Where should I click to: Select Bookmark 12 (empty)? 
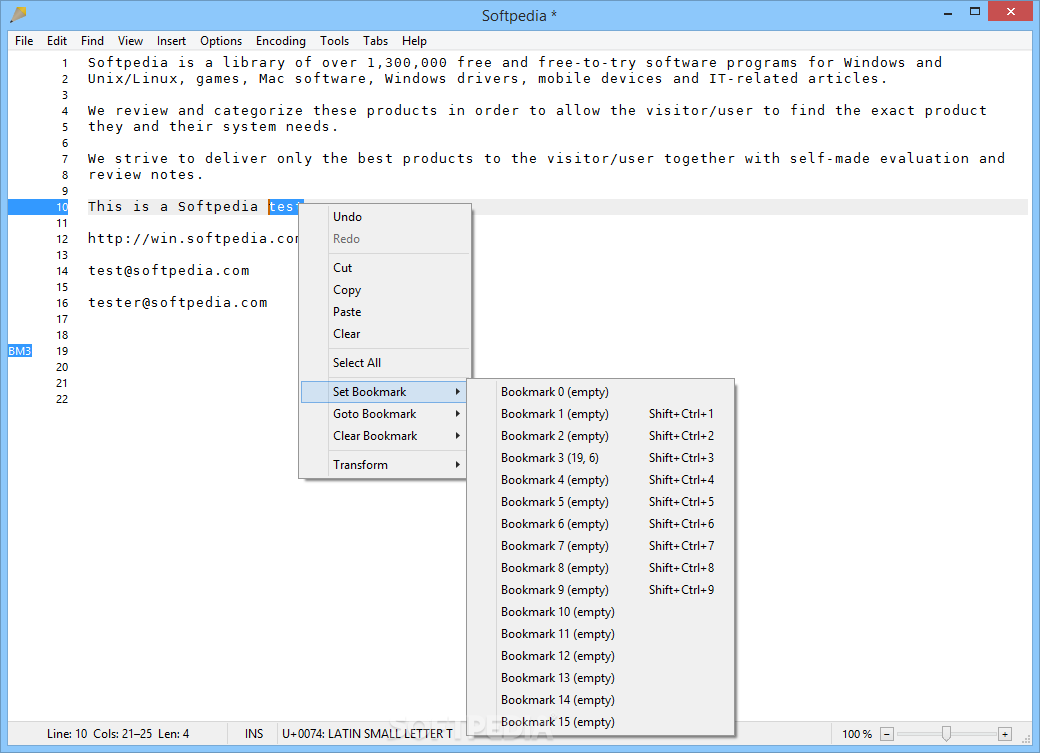click(x=601, y=655)
